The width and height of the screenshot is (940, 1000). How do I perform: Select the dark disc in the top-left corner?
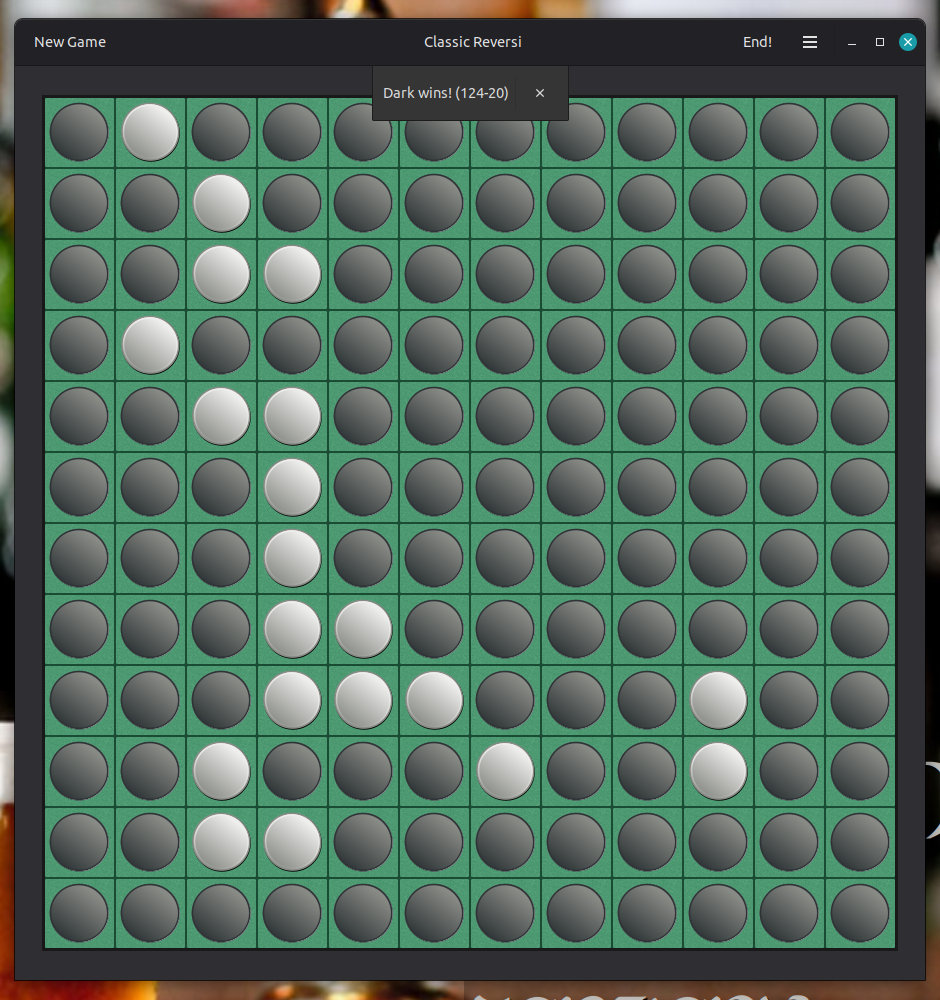[x=79, y=131]
